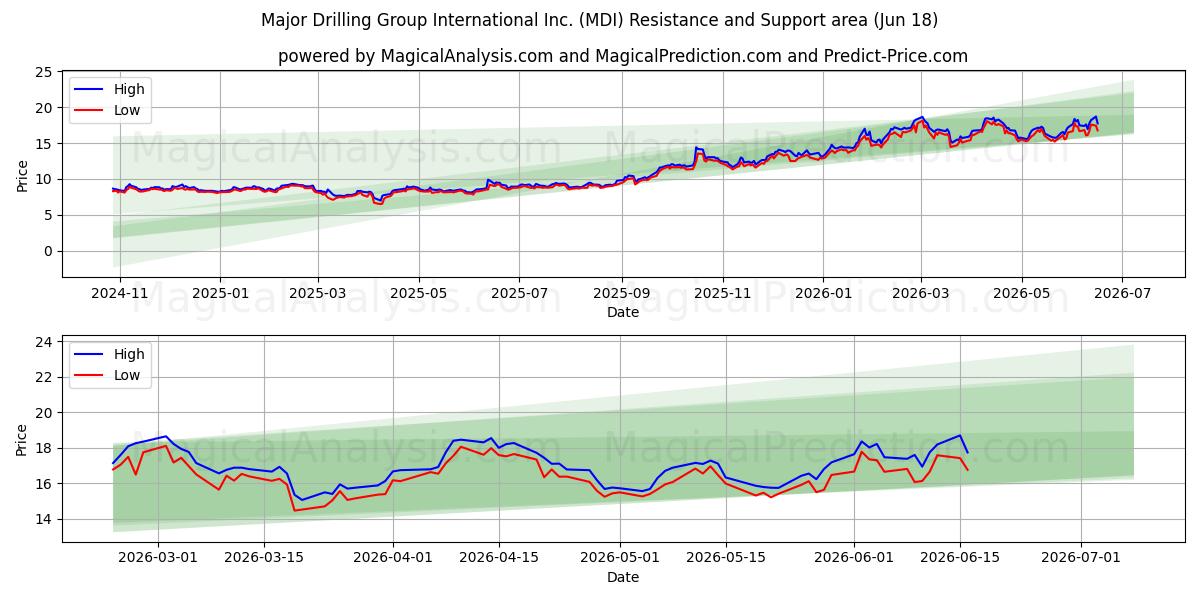The image size is (1200, 600).
Task: Click the '0' y-axis tick in the top chart
Action: click(48, 251)
